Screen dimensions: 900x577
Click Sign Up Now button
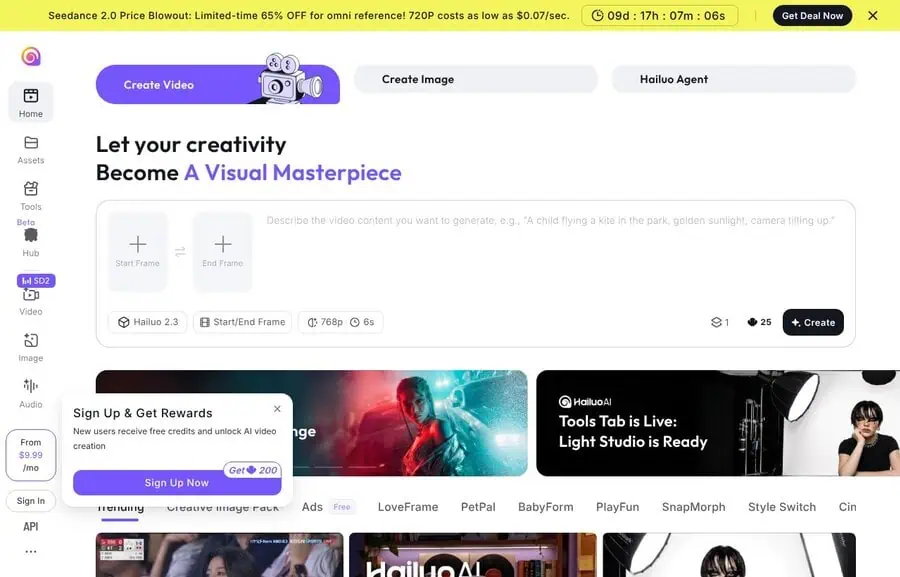177,483
